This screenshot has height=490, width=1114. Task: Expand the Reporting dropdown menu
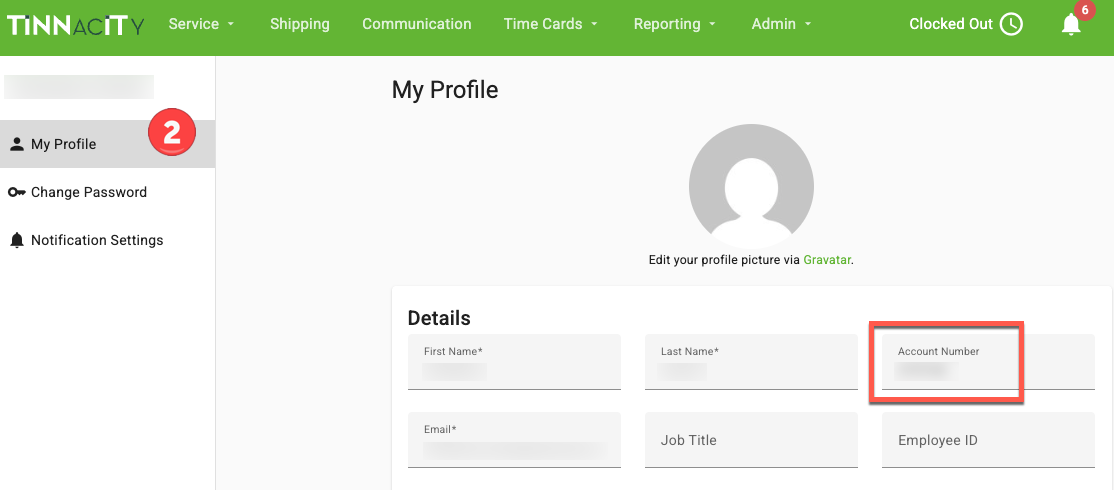(x=675, y=24)
